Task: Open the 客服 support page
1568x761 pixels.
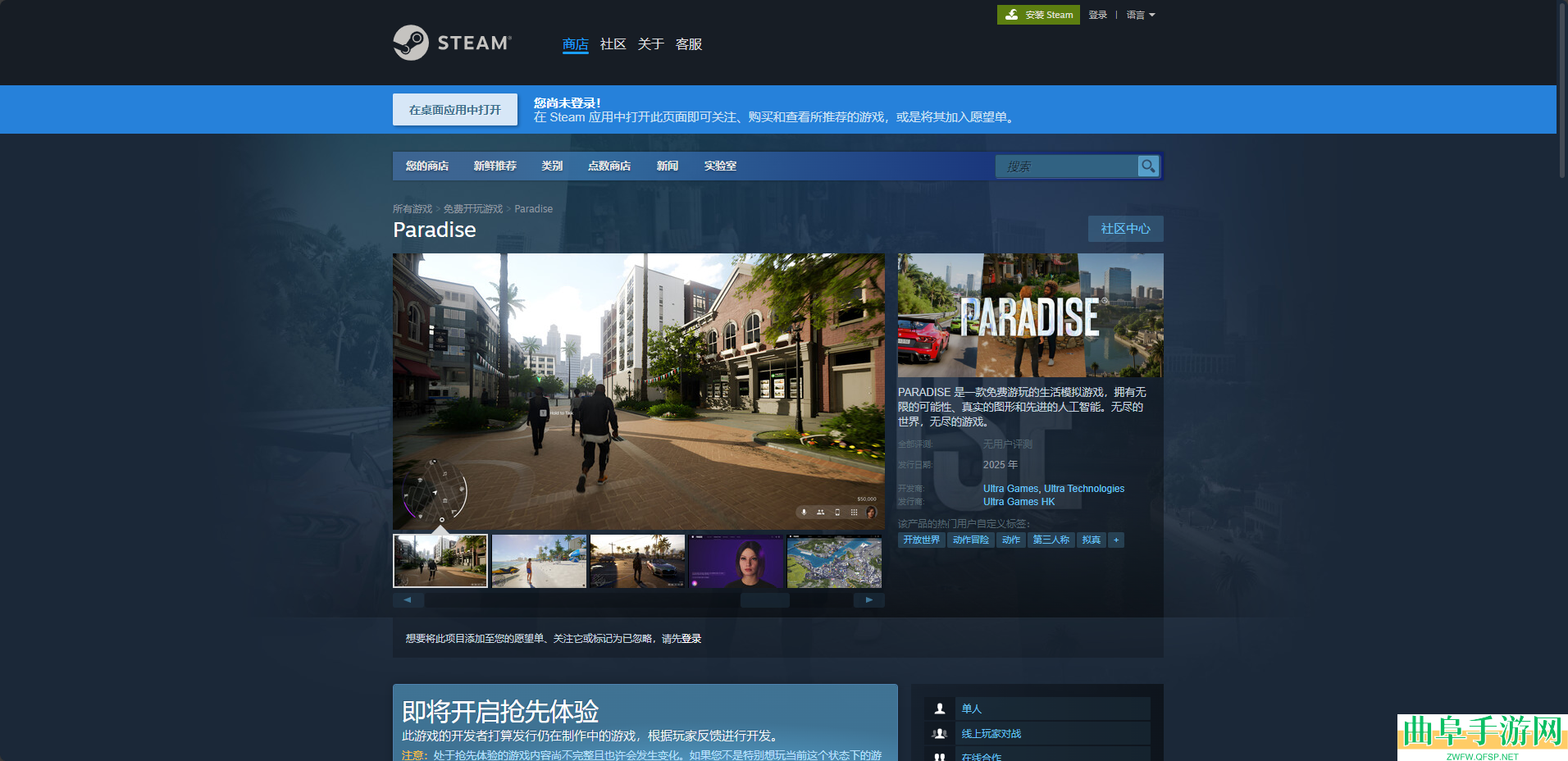Action: (x=688, y=44)
